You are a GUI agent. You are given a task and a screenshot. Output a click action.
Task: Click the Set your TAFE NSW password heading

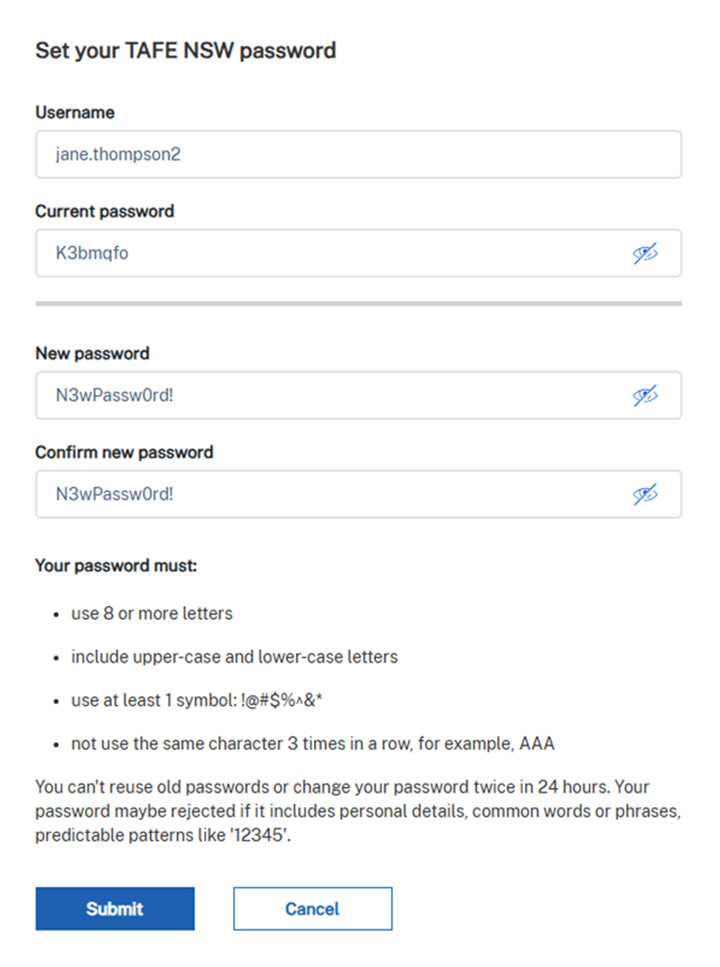pyautogui.click(x=185, y=50)
